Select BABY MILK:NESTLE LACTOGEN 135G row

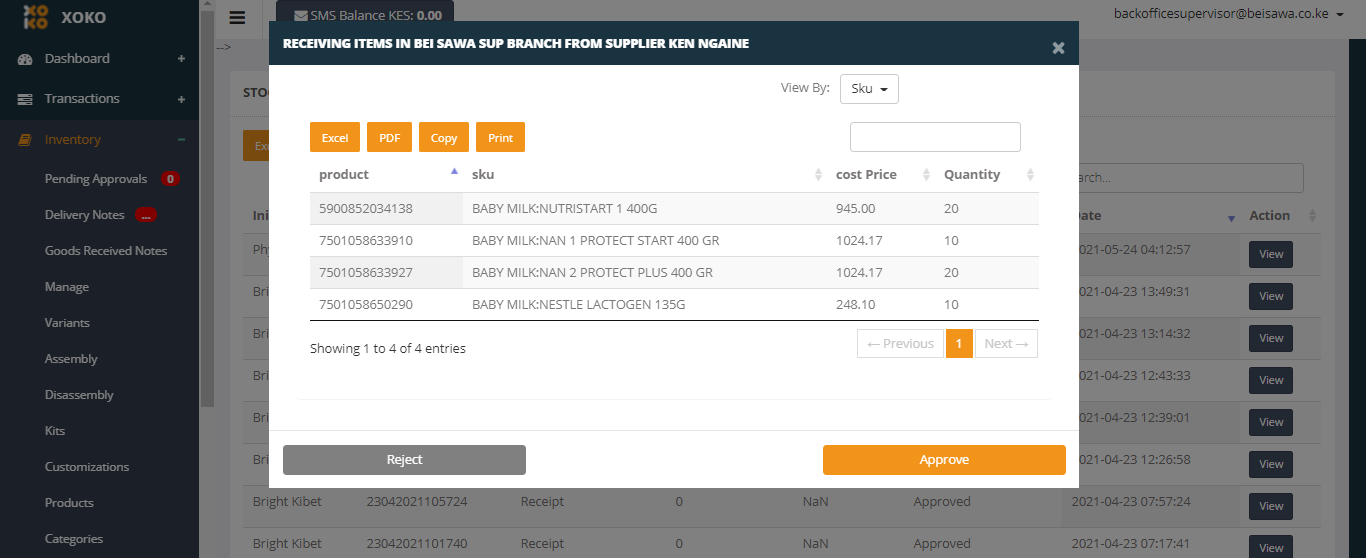click(x=674, y=305)
